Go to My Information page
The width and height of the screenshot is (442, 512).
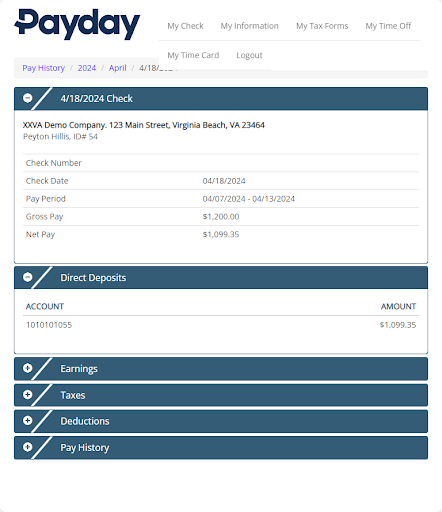coord(249,26)
